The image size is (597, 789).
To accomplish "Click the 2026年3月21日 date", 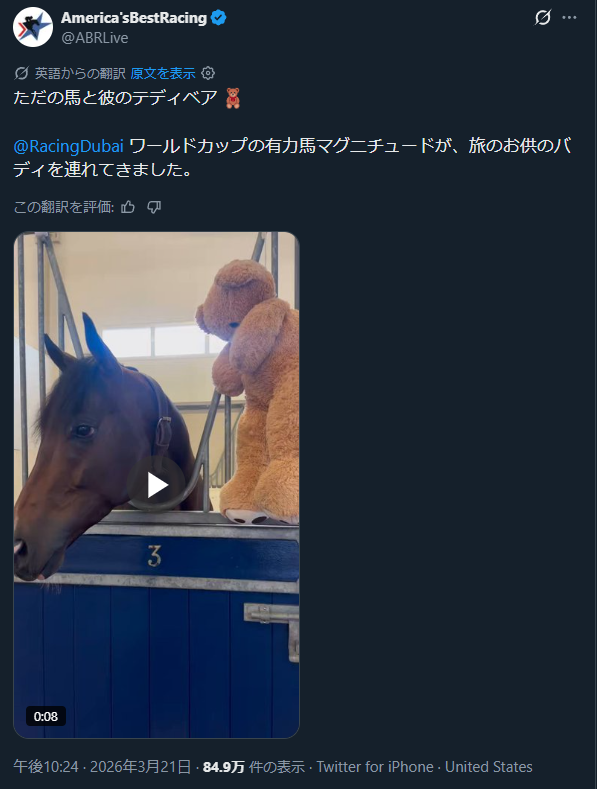I will point(140,766).
